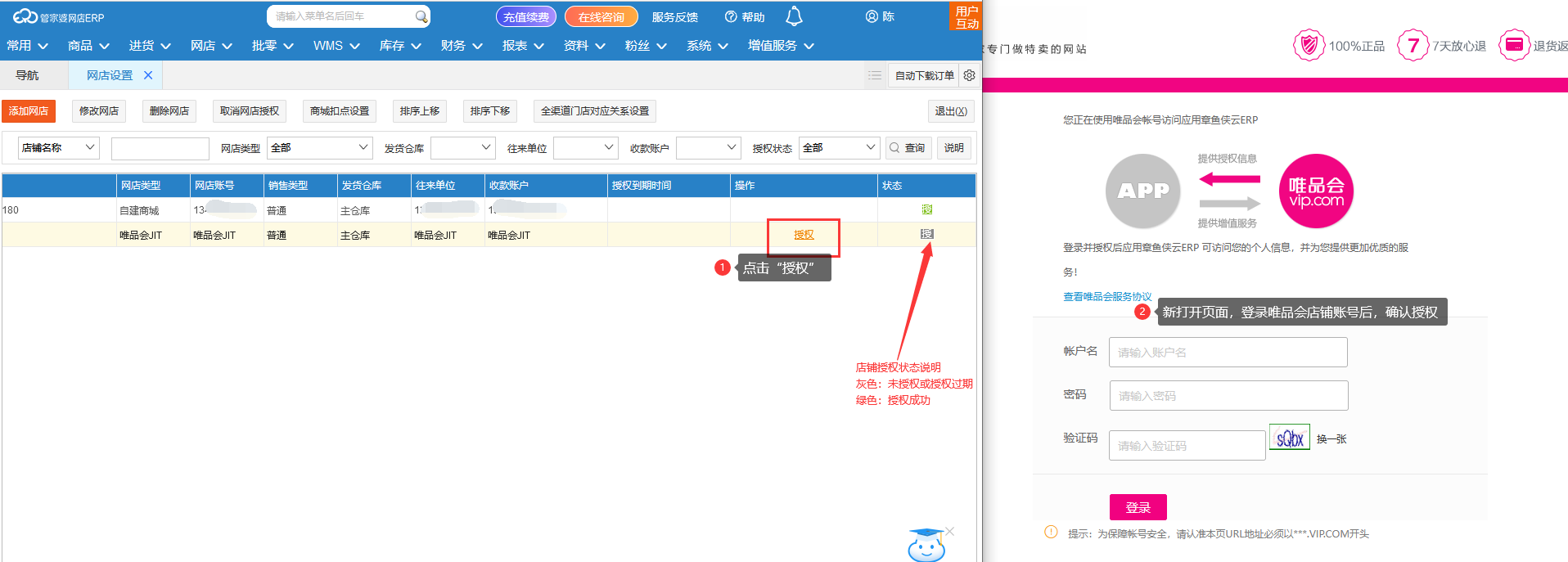Screen dimensions: 1568x562
Task: Open 全渠道门店对应关系设置
Action: 595,111
